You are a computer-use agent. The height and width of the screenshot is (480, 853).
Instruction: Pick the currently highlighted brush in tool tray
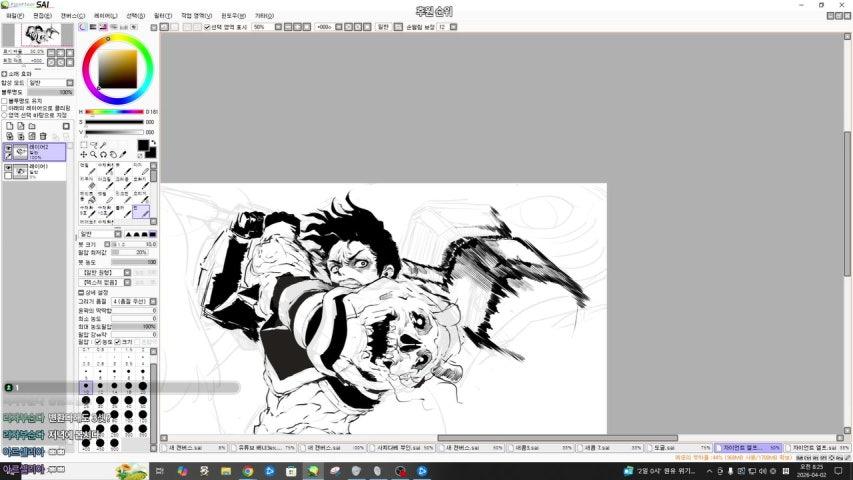(141, 211)
